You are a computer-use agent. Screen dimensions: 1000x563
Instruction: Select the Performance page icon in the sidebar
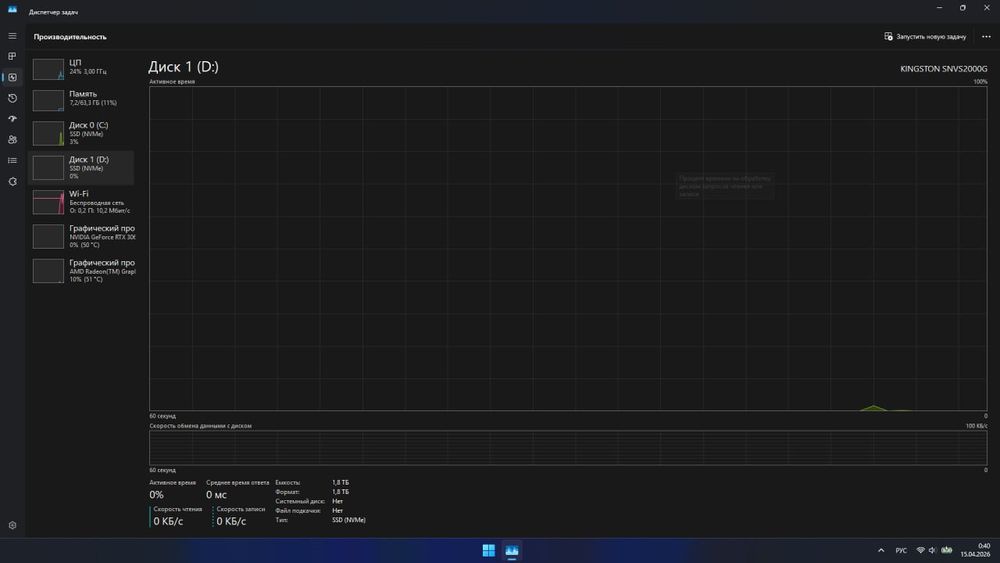click(x=12, y=77)
